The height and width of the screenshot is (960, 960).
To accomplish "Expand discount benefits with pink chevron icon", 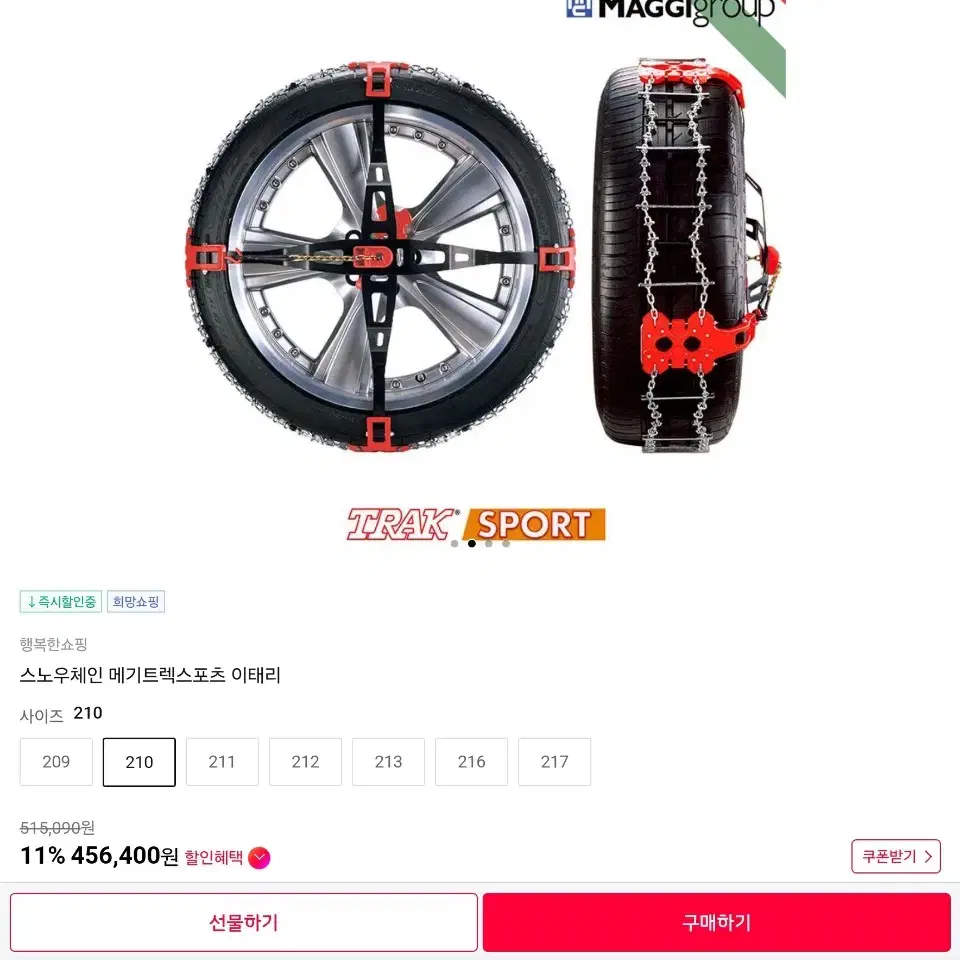I will click(259, 858).
